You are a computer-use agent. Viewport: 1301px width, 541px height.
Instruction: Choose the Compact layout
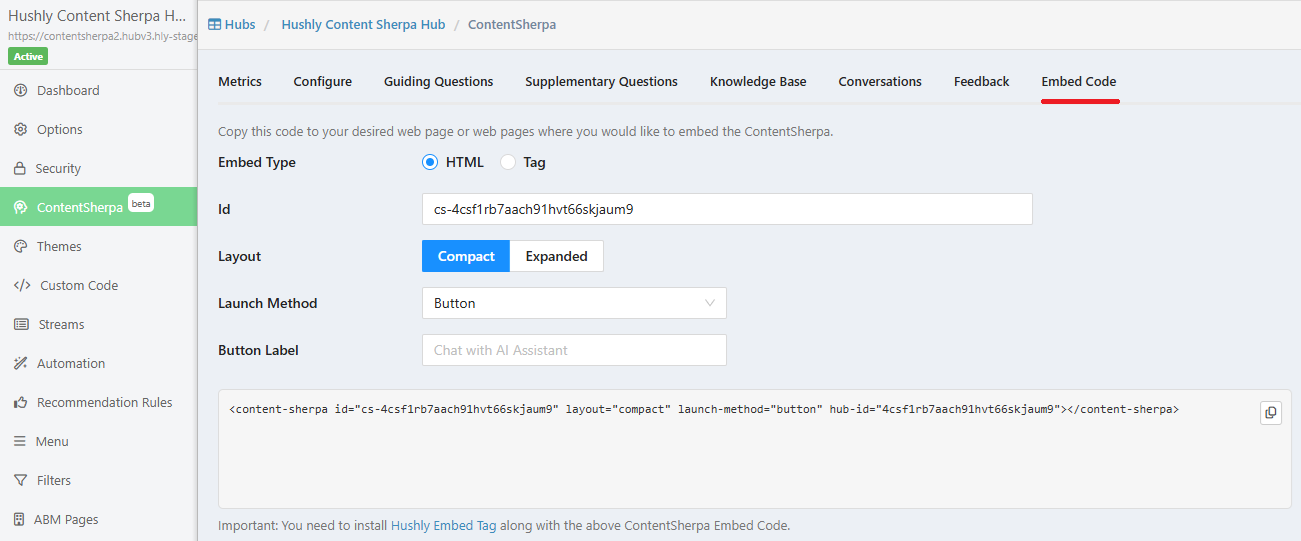click(466, 256)
